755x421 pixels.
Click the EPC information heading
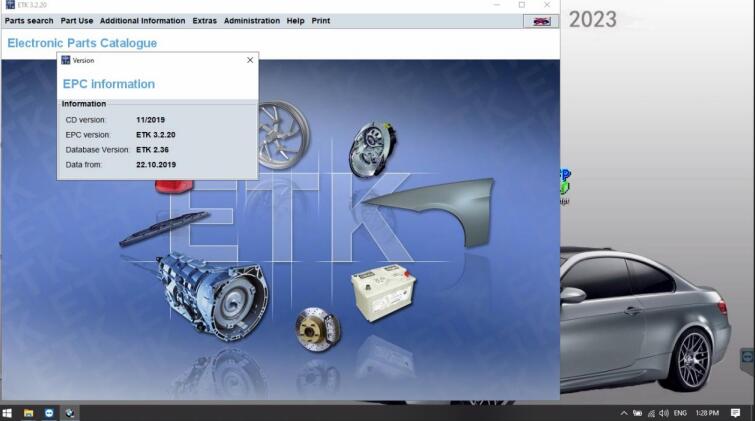pos(109,84)
